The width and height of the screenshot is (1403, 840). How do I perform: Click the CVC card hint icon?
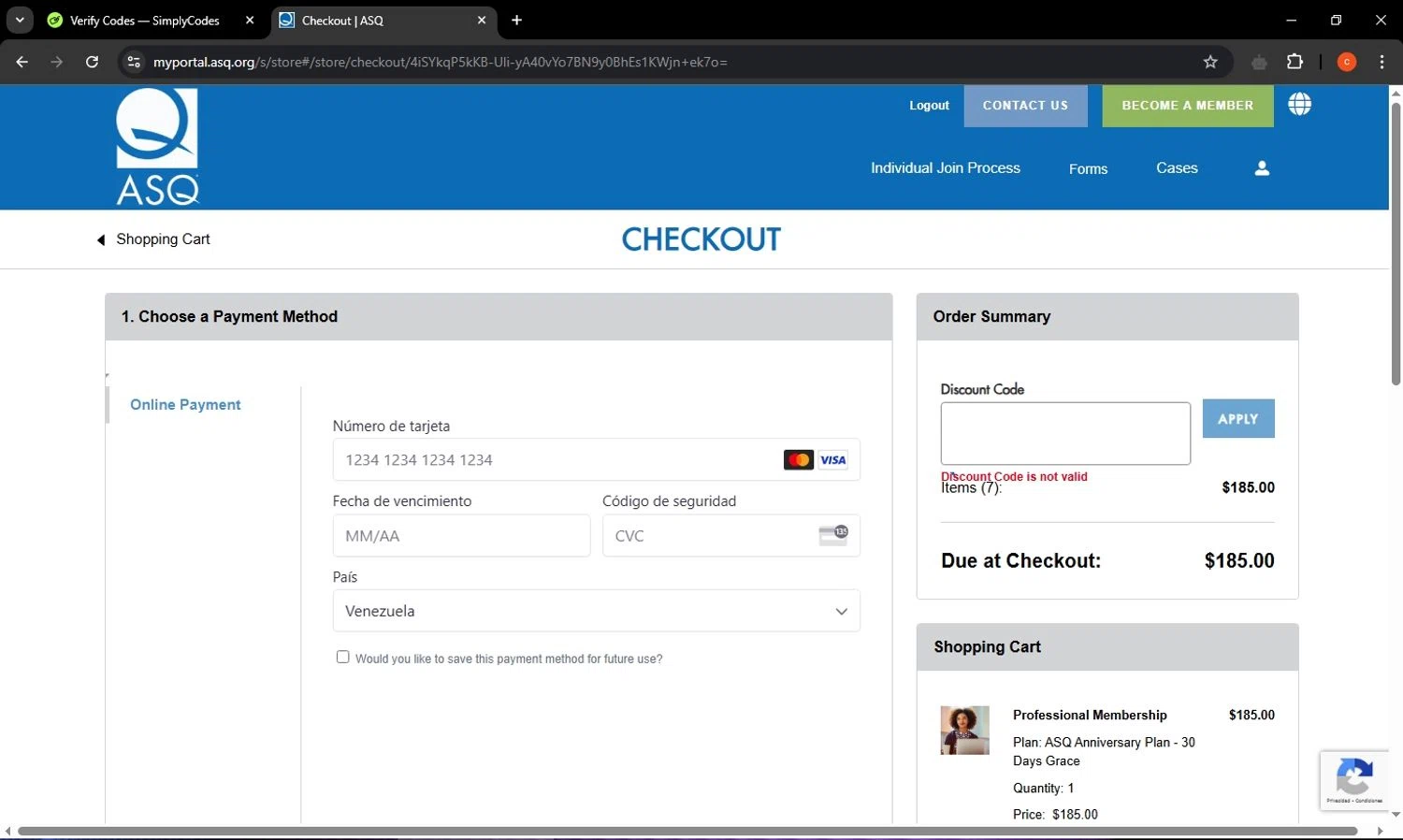833,535
